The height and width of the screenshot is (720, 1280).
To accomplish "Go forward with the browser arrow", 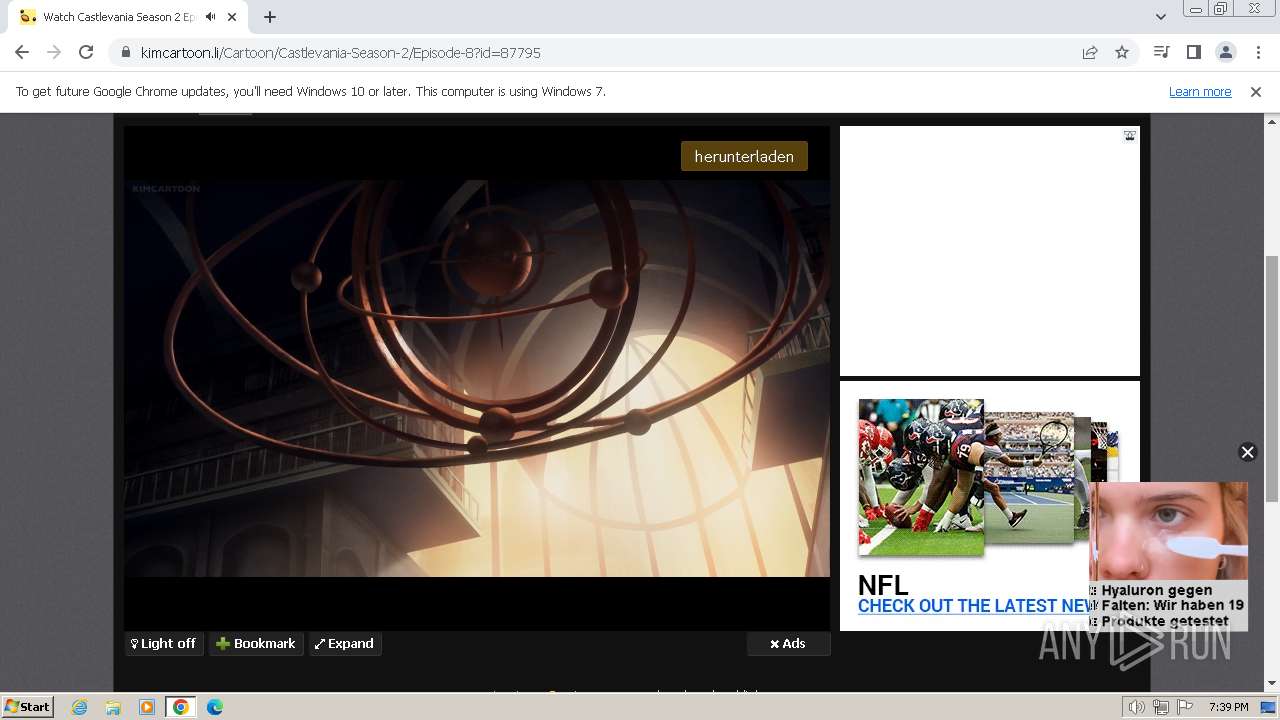I will tap(54, 52).
